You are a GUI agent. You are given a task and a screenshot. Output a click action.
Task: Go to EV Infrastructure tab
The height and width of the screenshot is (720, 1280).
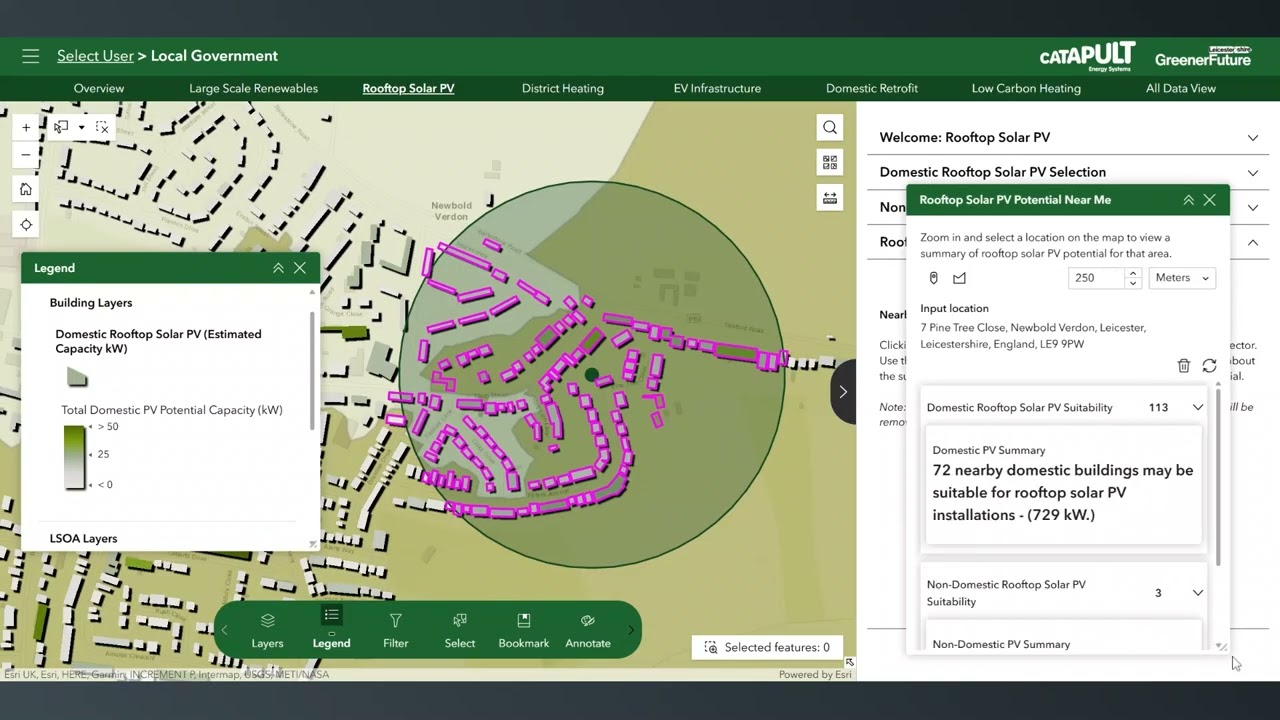coord(717,88)
